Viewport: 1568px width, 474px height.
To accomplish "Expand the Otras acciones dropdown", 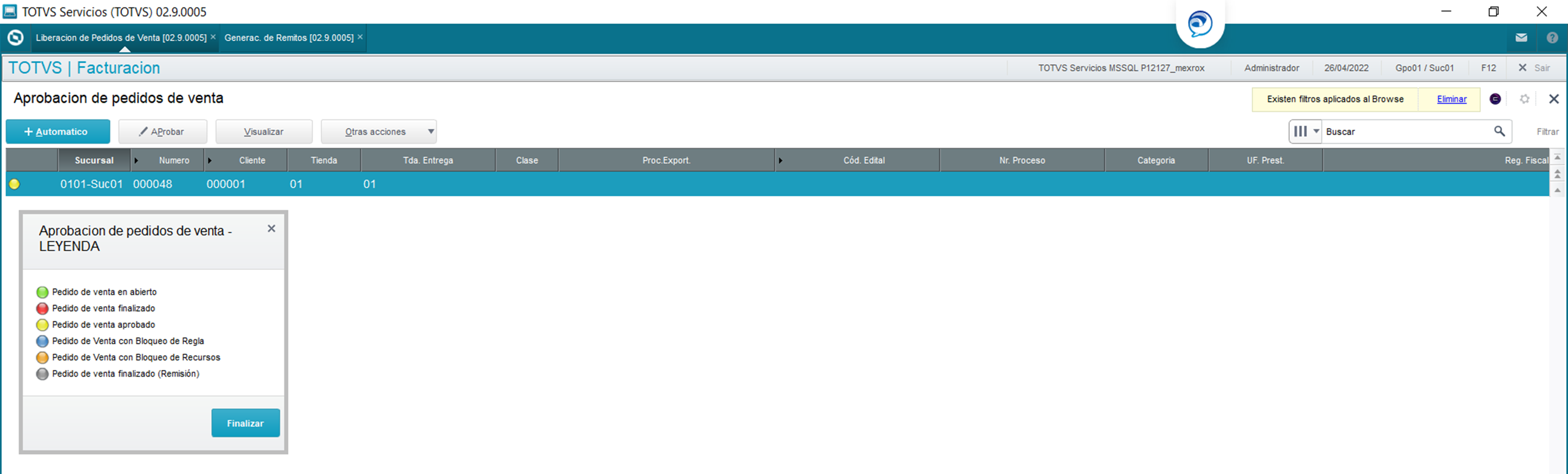I will tap(430, 132).
